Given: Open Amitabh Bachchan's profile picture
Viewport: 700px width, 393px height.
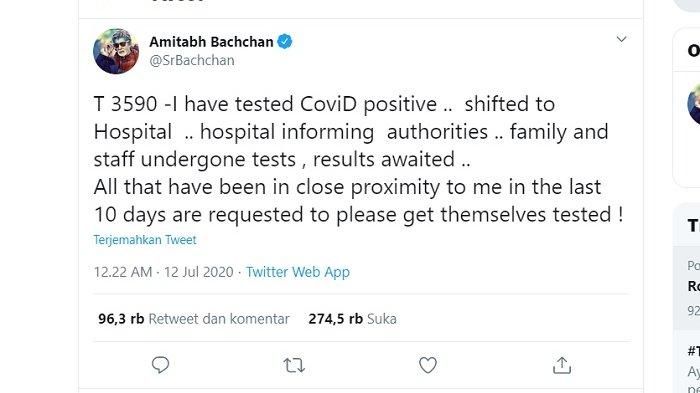Looking at the screenshot, I should [116, 51].
